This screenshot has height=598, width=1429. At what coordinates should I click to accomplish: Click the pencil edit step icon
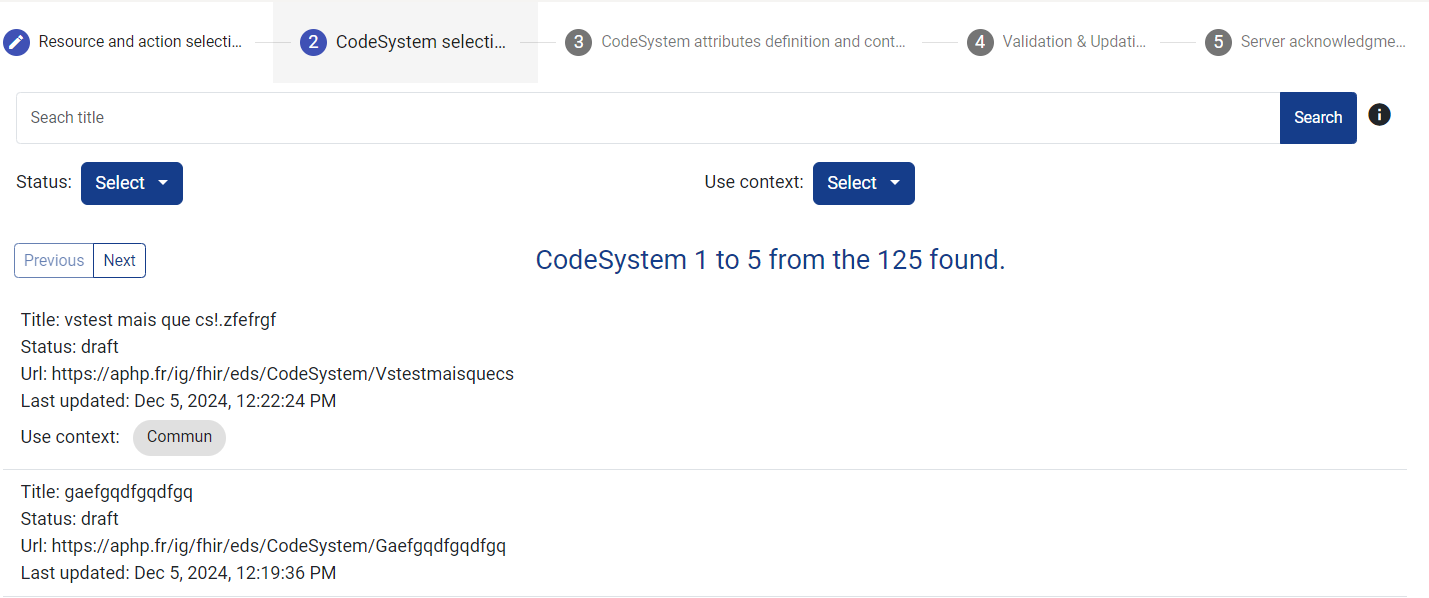click(x=16, y=42)
